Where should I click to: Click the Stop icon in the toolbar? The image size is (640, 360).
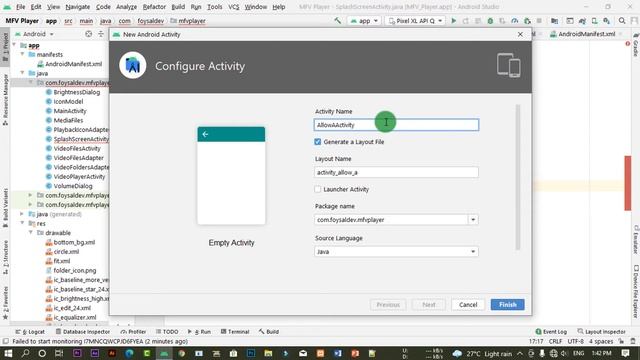(x=539, y=21)
